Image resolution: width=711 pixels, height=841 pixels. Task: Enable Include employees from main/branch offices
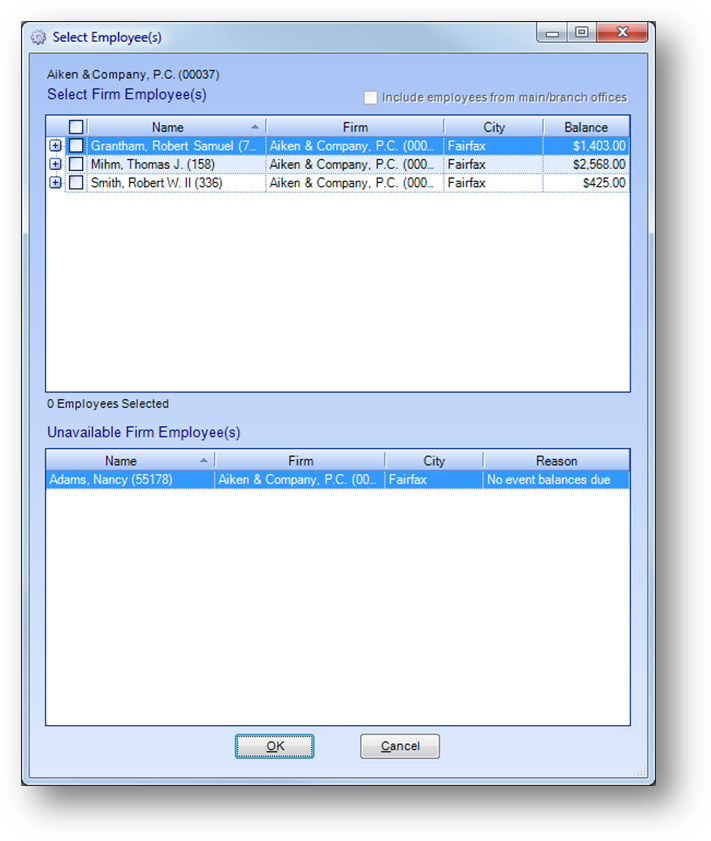pyautogui.click(x=371, y=98)
